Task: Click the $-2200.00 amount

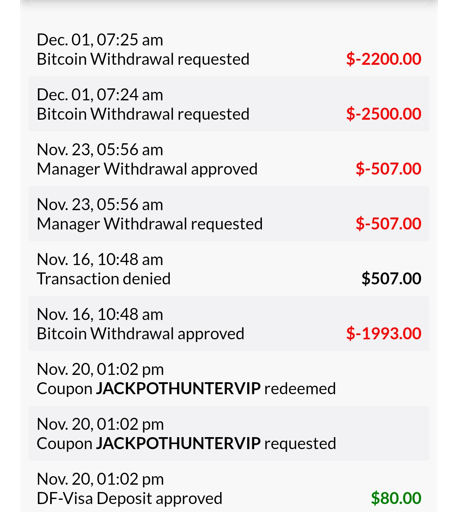Action: [384, 59]
